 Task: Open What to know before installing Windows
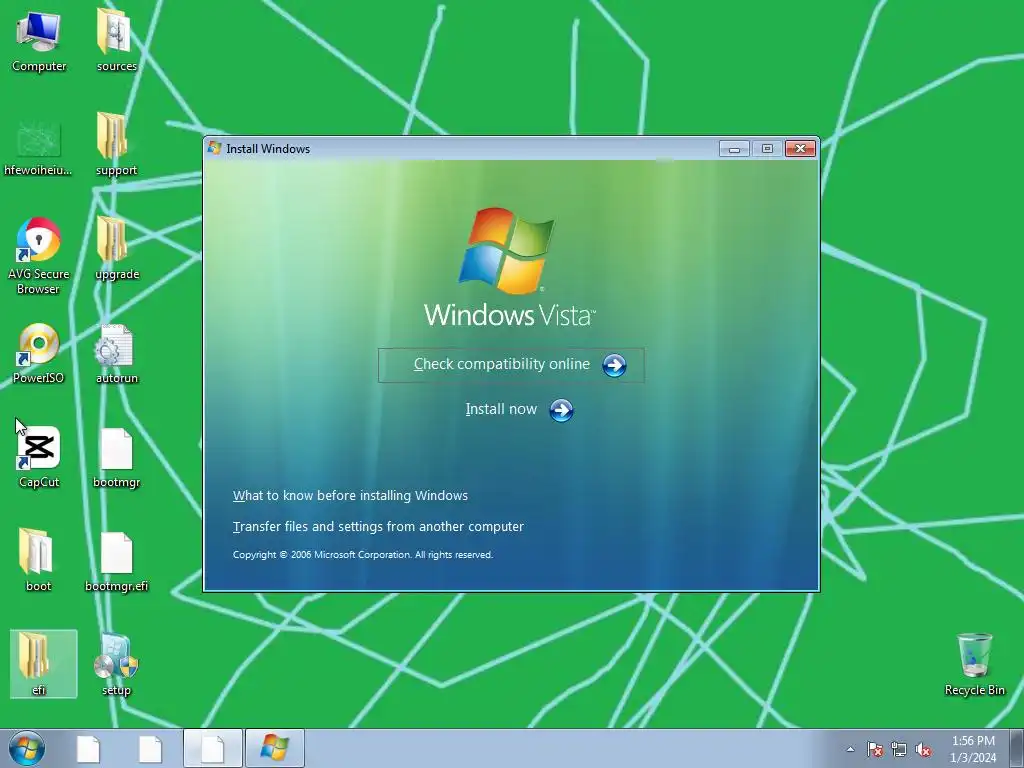click(350, 496)
